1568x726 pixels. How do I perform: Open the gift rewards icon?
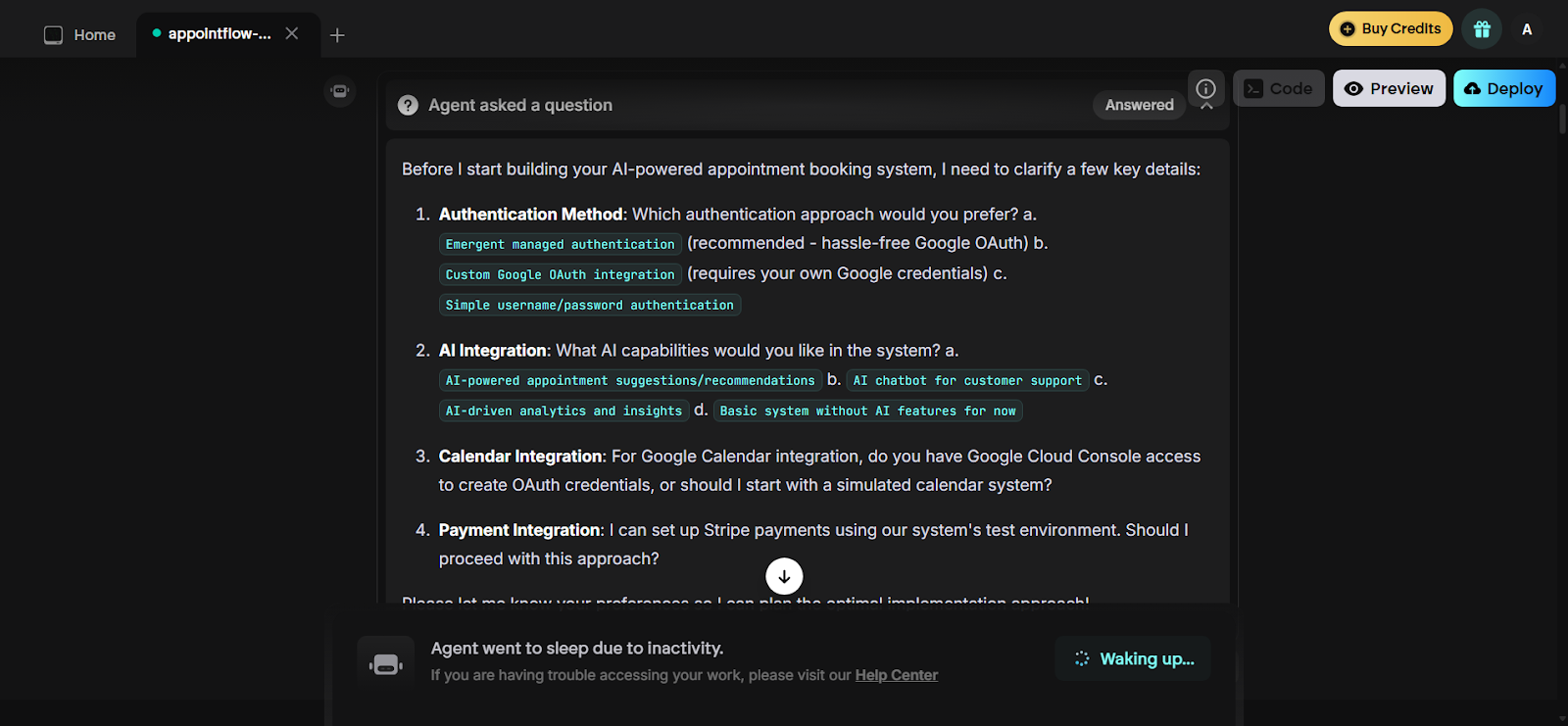[x=1482, y=29]
